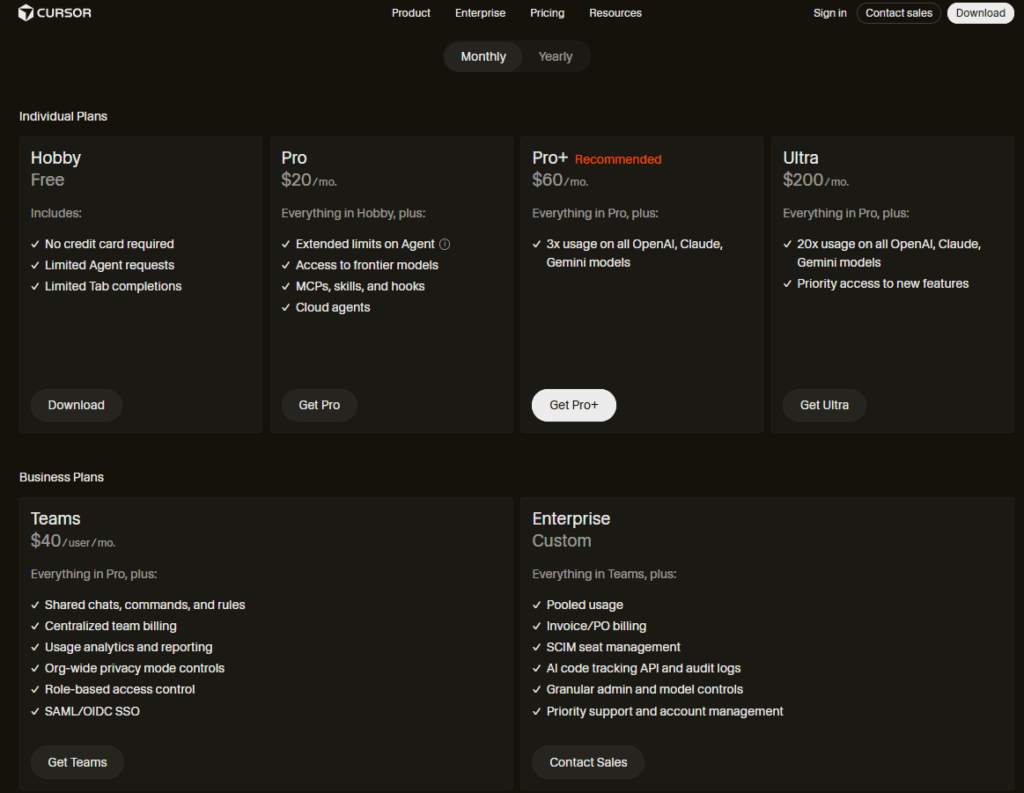1024x793 pixels.
Task: Click Get Pro+ on the recommended plan
Action: (x=573, y=405)
